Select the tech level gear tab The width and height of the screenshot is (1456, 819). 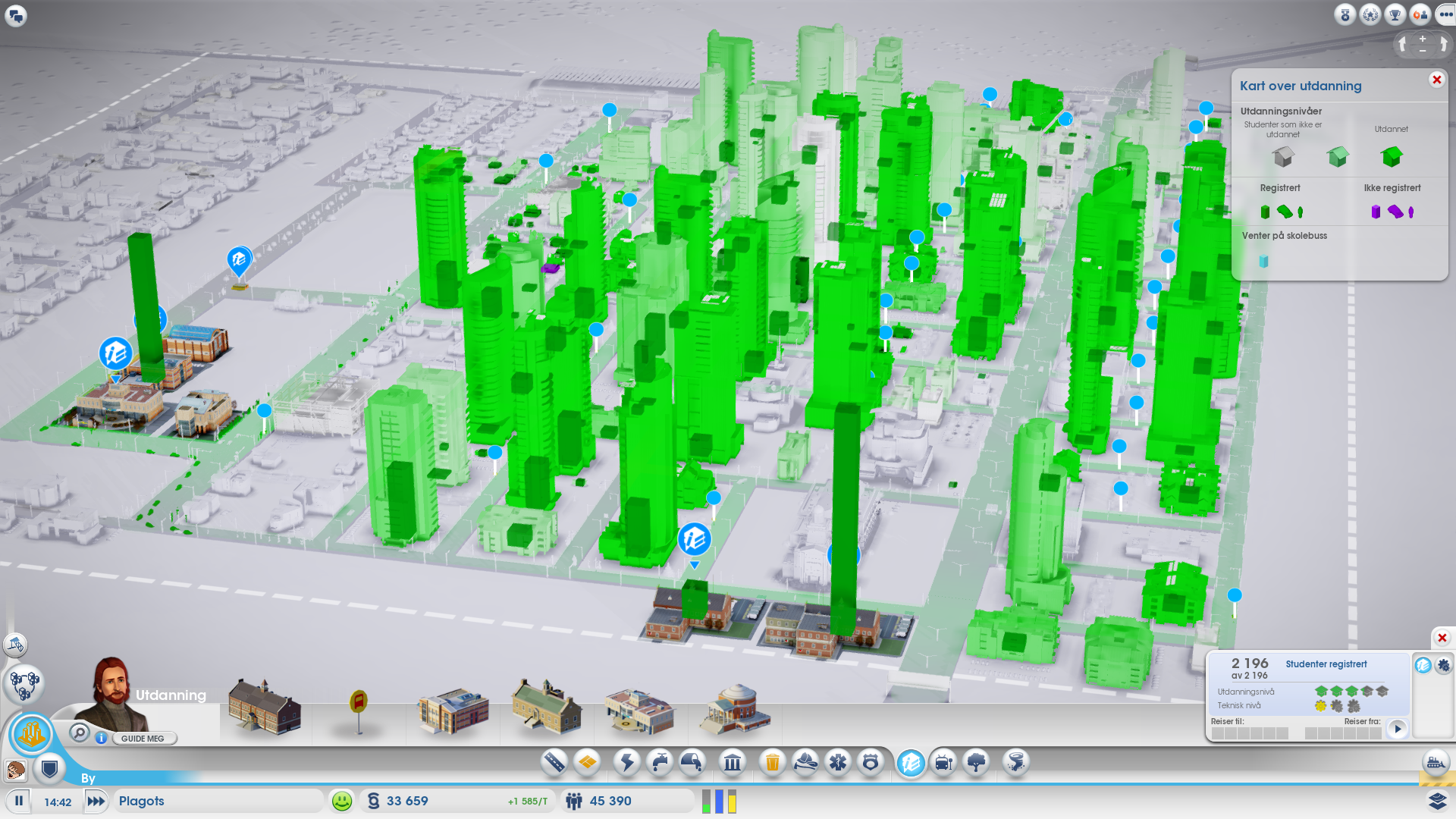[x=1444, y=665]
